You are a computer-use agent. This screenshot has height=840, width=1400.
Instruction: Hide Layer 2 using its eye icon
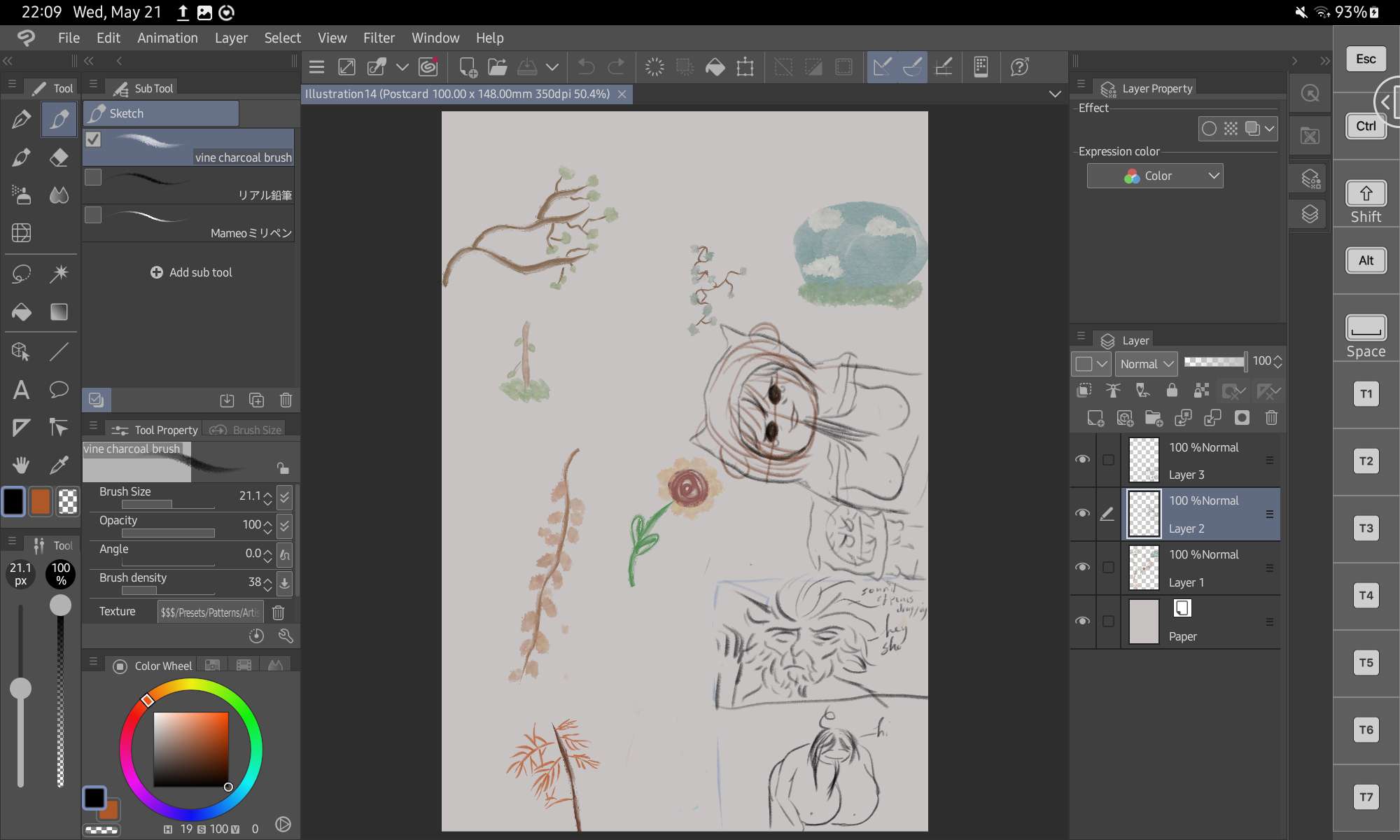(x=1082, y=513)
